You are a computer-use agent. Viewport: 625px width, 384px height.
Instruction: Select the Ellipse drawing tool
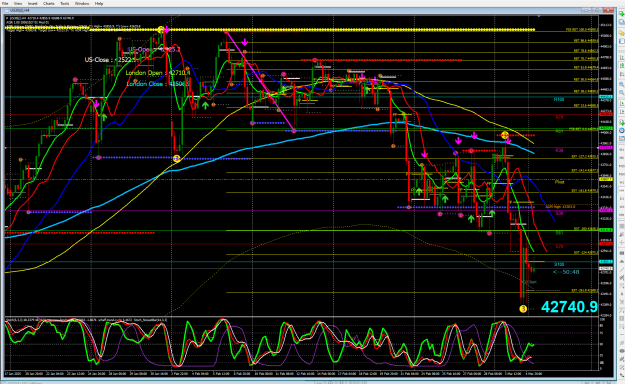pos(622,352)
